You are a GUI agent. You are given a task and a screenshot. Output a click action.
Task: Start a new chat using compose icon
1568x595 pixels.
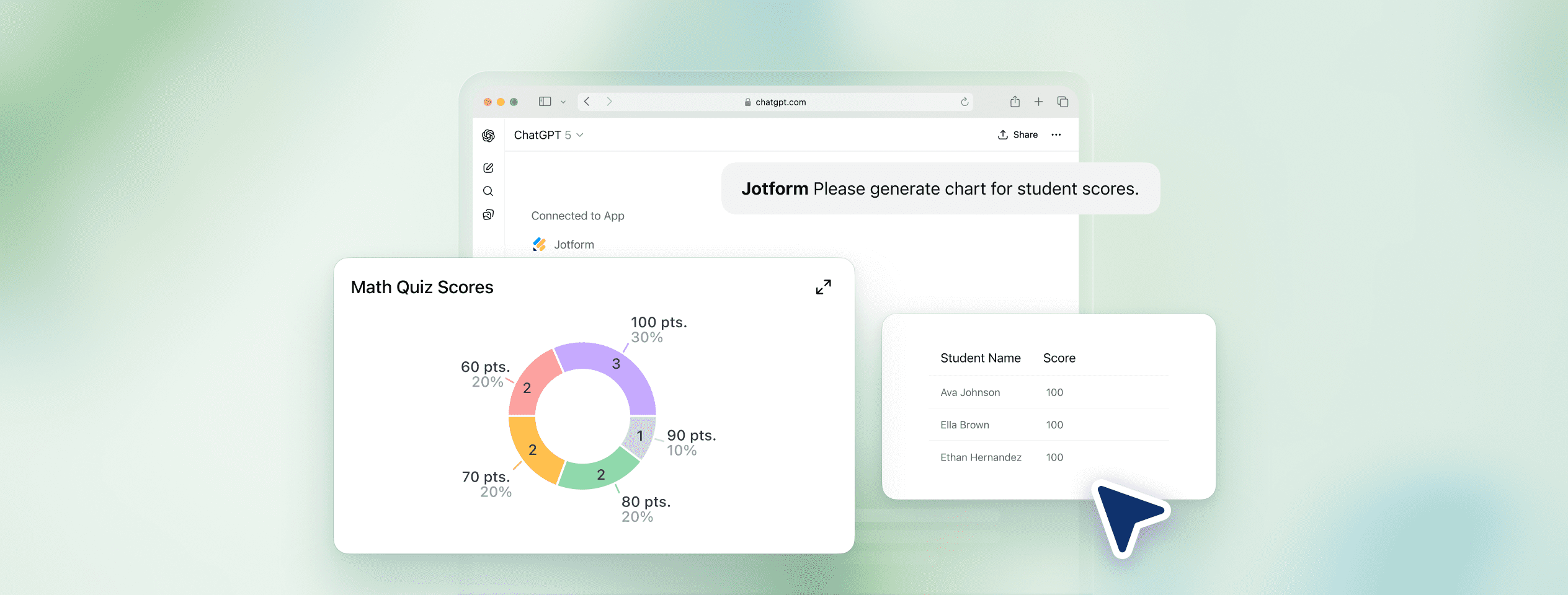(x=488, y=167)
